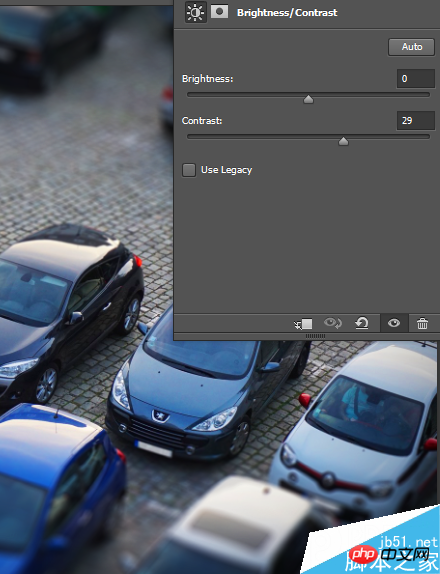Click the Contrast slider handle
This screenshot has height=574, width=440.
click(343, 141)
